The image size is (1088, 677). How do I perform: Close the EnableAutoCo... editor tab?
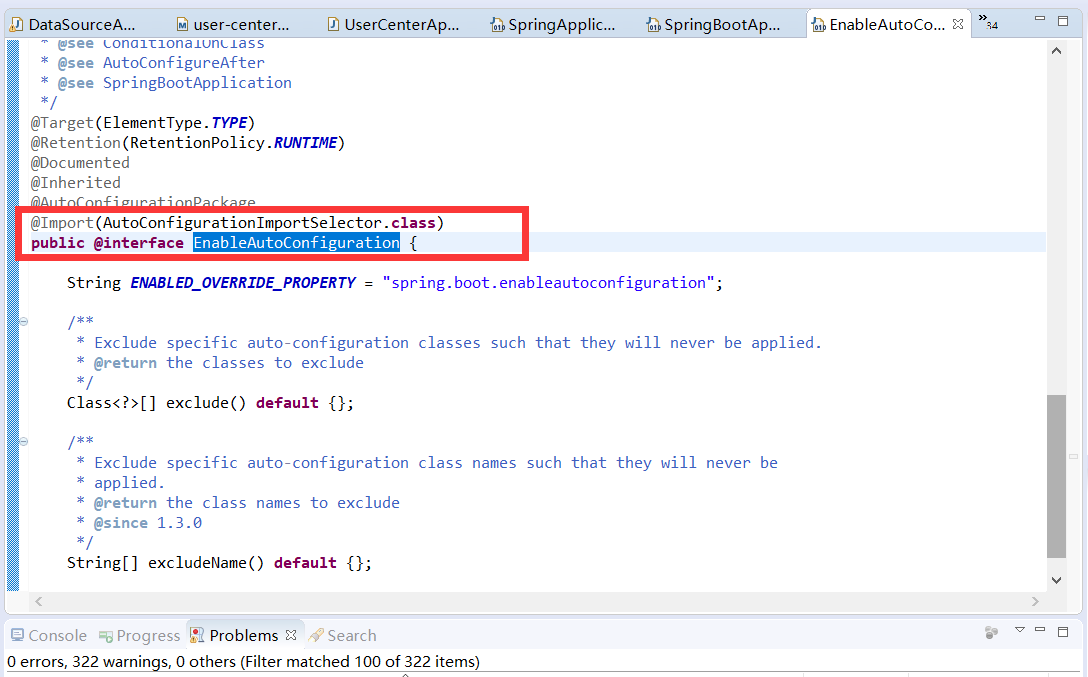point(958,24)
